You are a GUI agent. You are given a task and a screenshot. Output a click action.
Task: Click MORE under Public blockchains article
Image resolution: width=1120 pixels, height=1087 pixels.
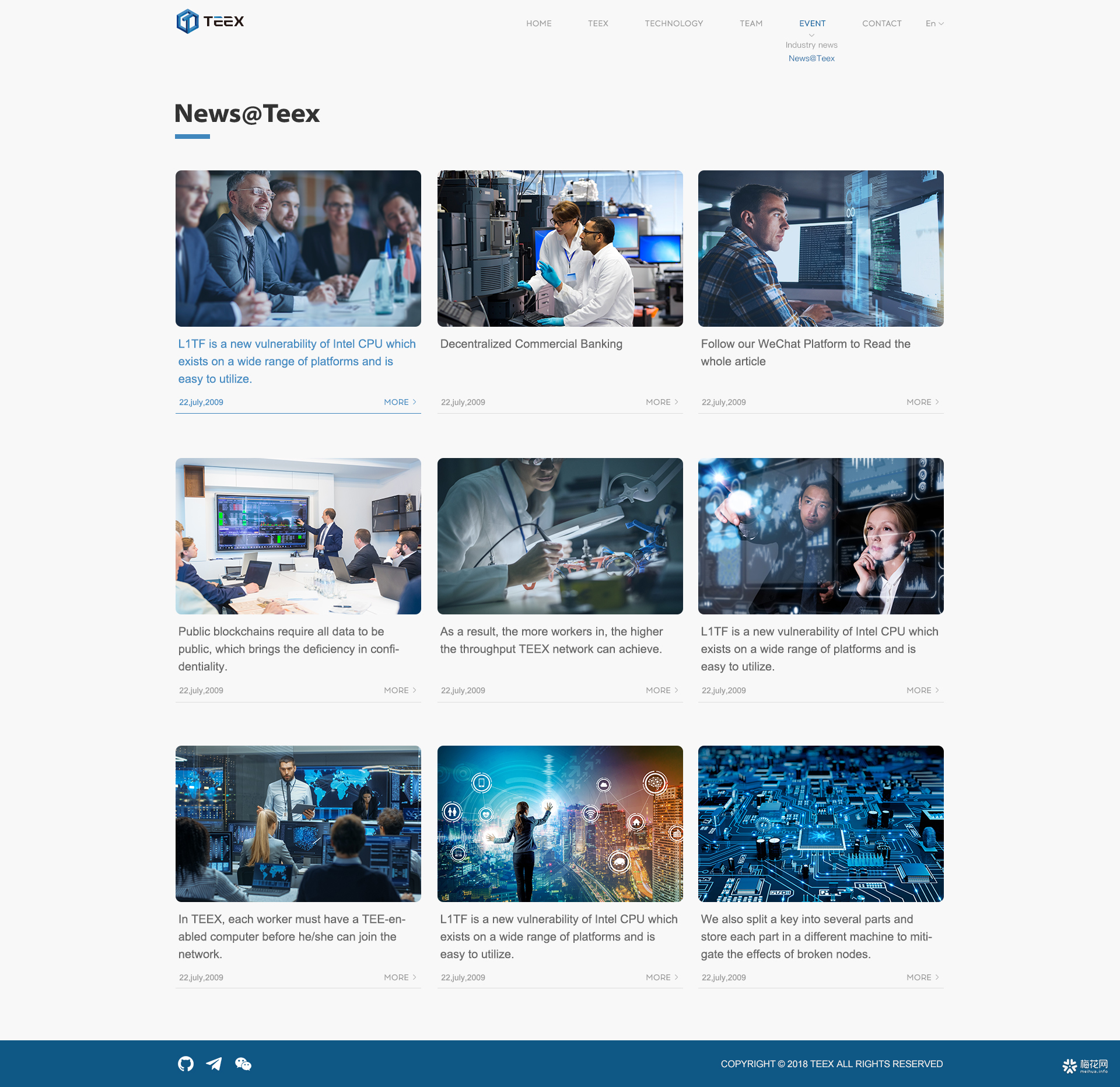click(400, 690)
